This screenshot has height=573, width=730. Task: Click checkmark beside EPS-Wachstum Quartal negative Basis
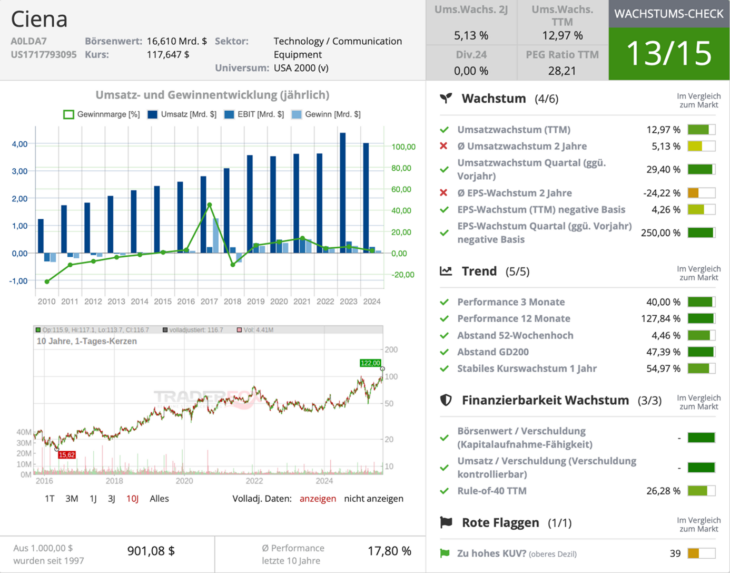click(x=444, y=233)
